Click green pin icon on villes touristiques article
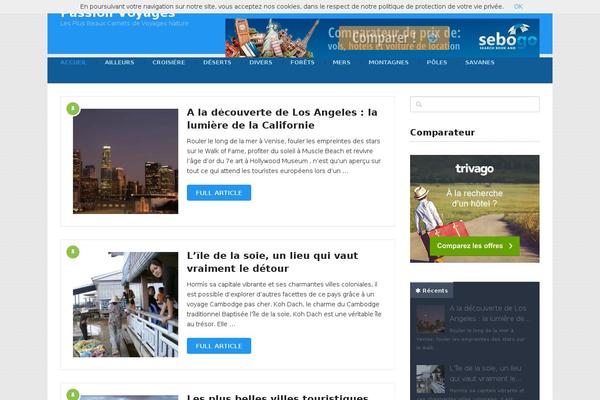Viewport: 600px width, 400px height. tap(73, 394)
